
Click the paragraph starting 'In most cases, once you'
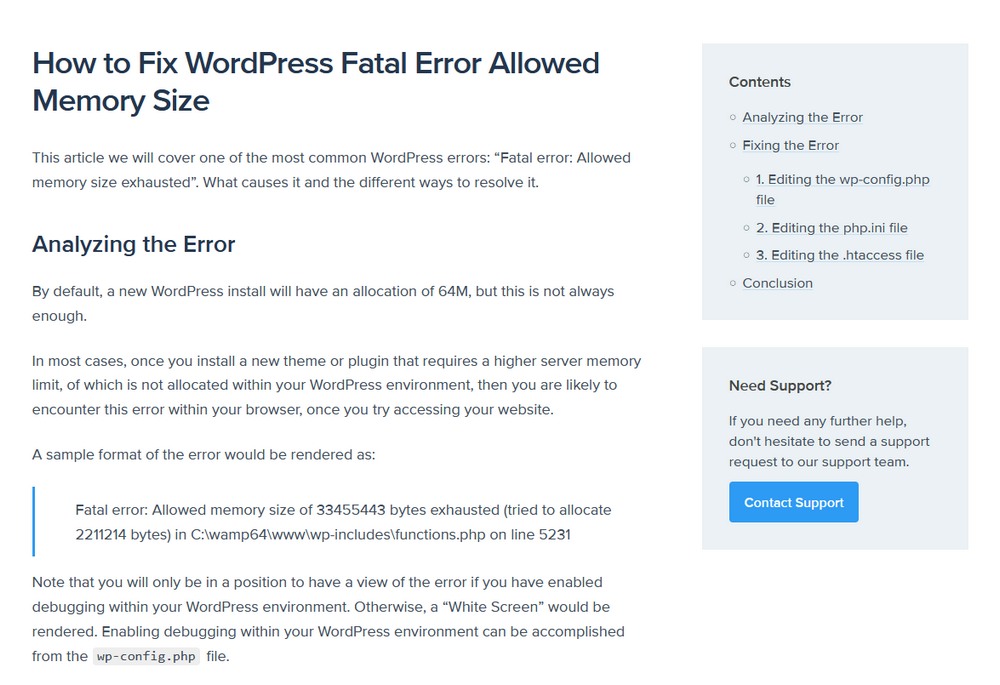pyautogui.click(x=336, y=385)
